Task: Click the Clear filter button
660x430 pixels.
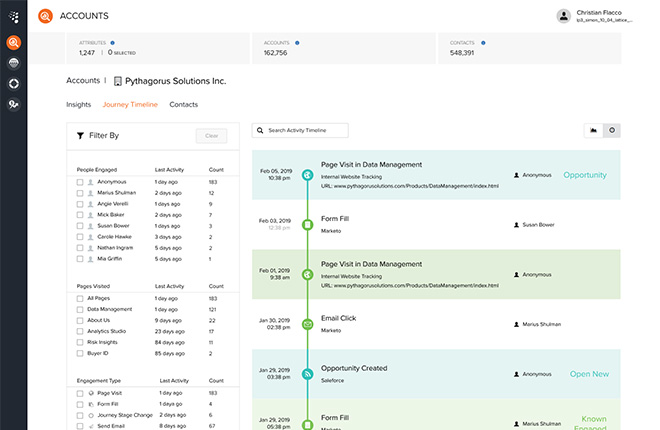Action: click(211, 135)
